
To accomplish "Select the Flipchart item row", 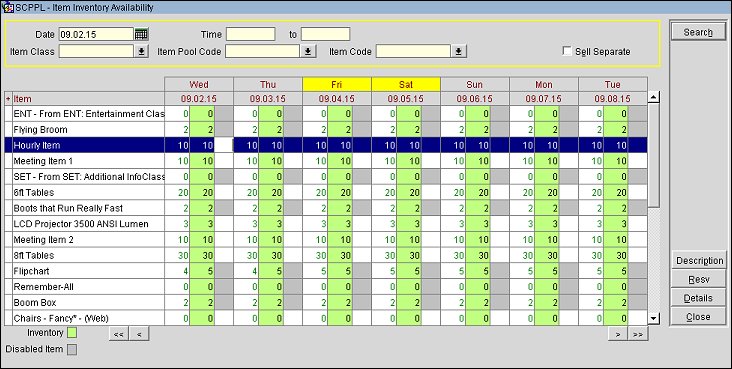I will (326, 271).
